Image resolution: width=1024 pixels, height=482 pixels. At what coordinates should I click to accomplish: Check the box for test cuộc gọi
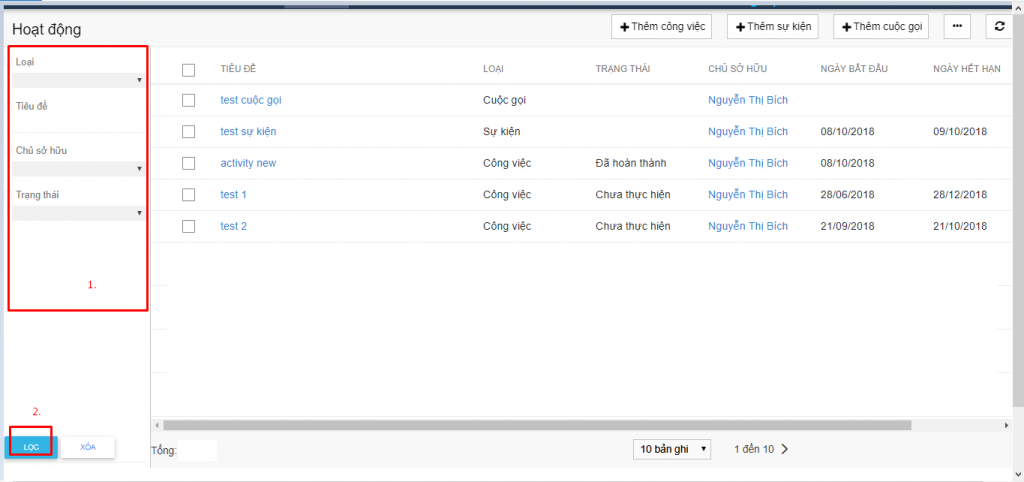tap(188, 100)
